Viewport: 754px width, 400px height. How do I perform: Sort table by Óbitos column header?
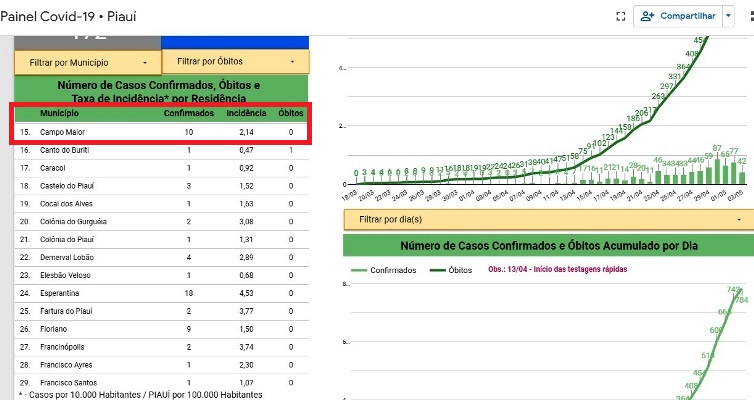(290, 113)
